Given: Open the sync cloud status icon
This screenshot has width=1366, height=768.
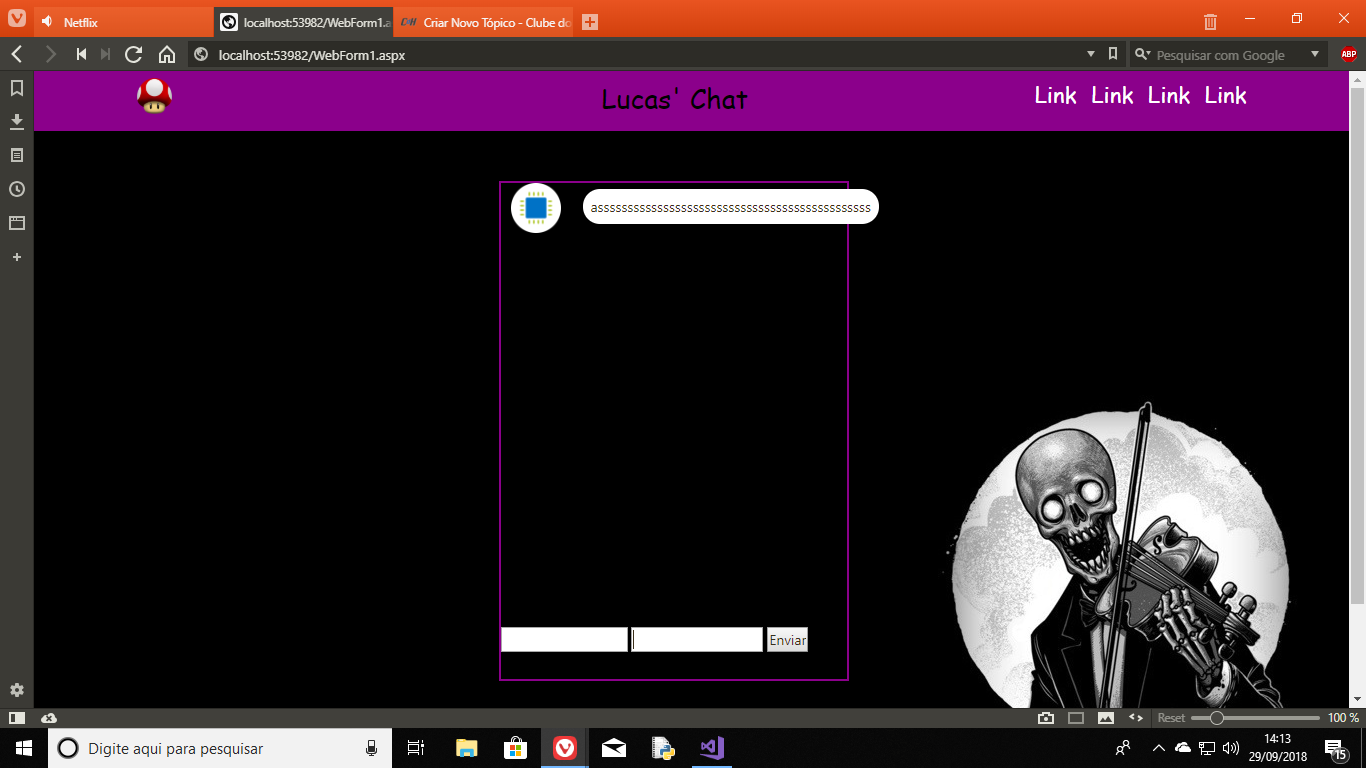Looking at the screenshot, I should point(49,718).
